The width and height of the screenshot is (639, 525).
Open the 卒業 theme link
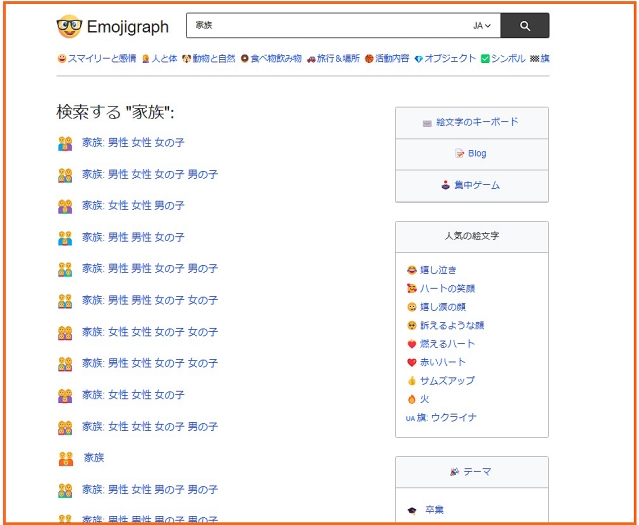point(432,509)
